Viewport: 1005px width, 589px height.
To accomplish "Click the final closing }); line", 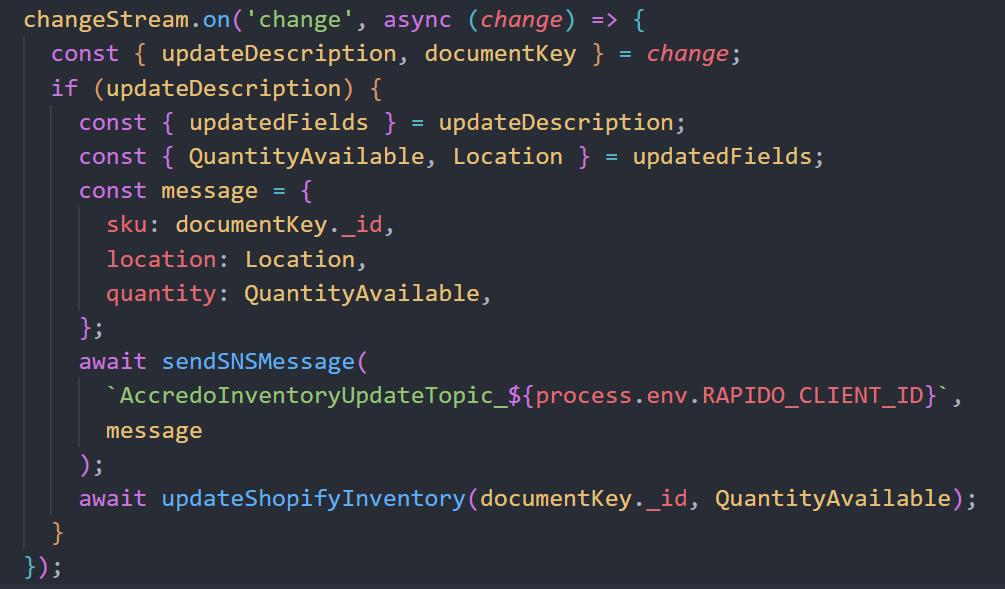I will click(x=43, y=566).
